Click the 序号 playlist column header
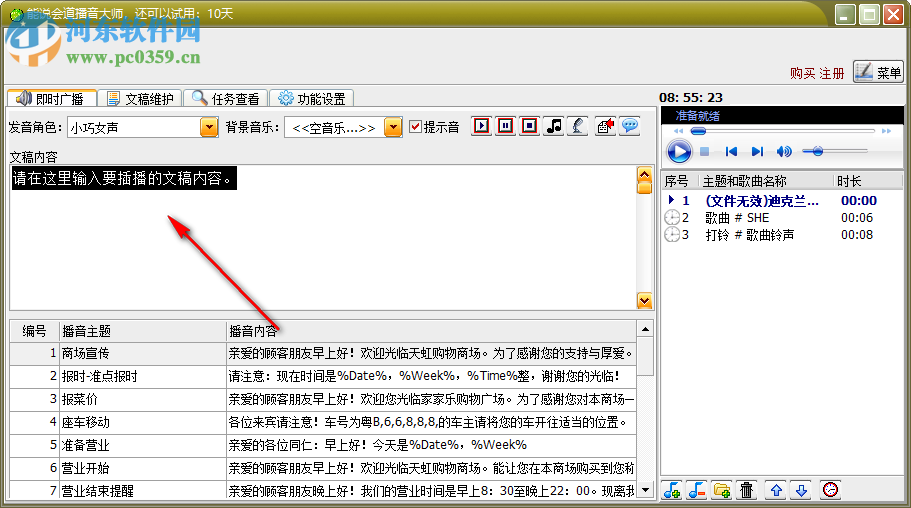The width and height of the screenshot is (911, 508). pos(680,181)
